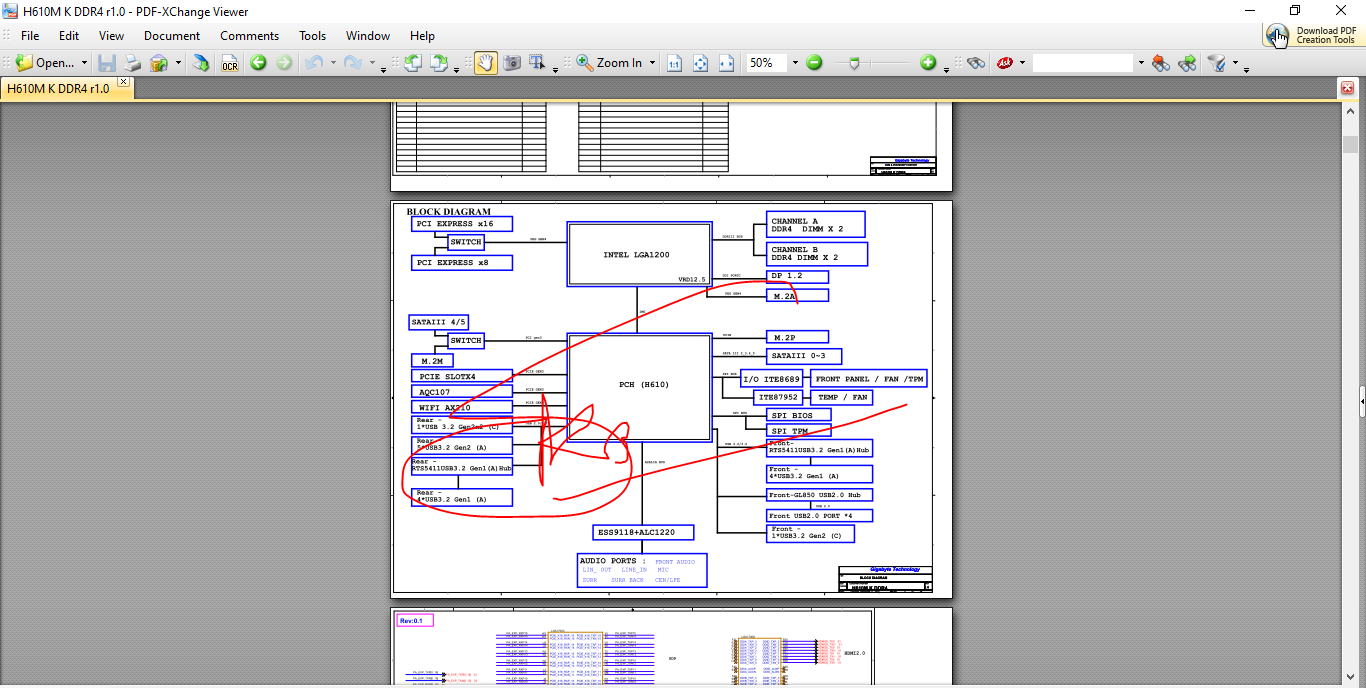Click the Fit Page icon

tap(701, 63)
